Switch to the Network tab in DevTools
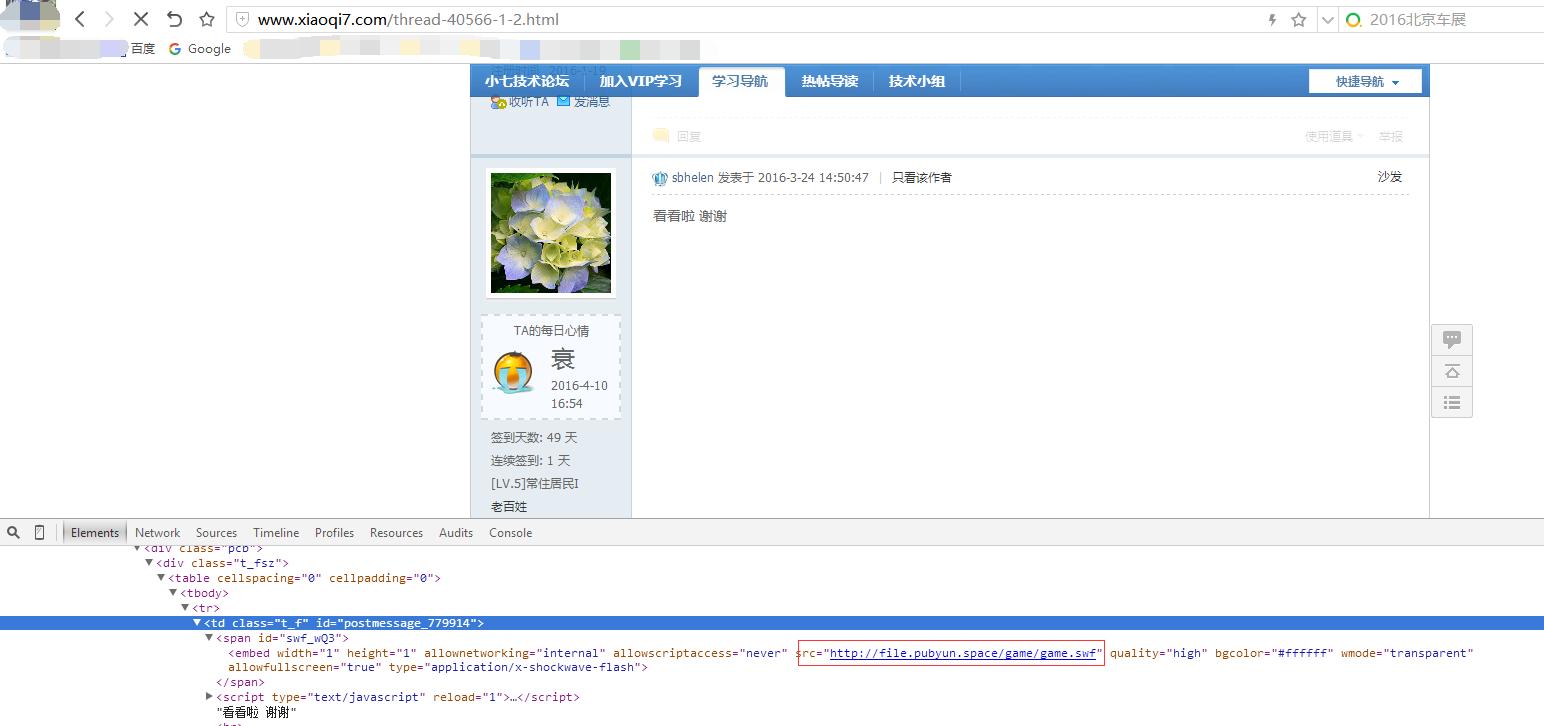 click(157, 532)
